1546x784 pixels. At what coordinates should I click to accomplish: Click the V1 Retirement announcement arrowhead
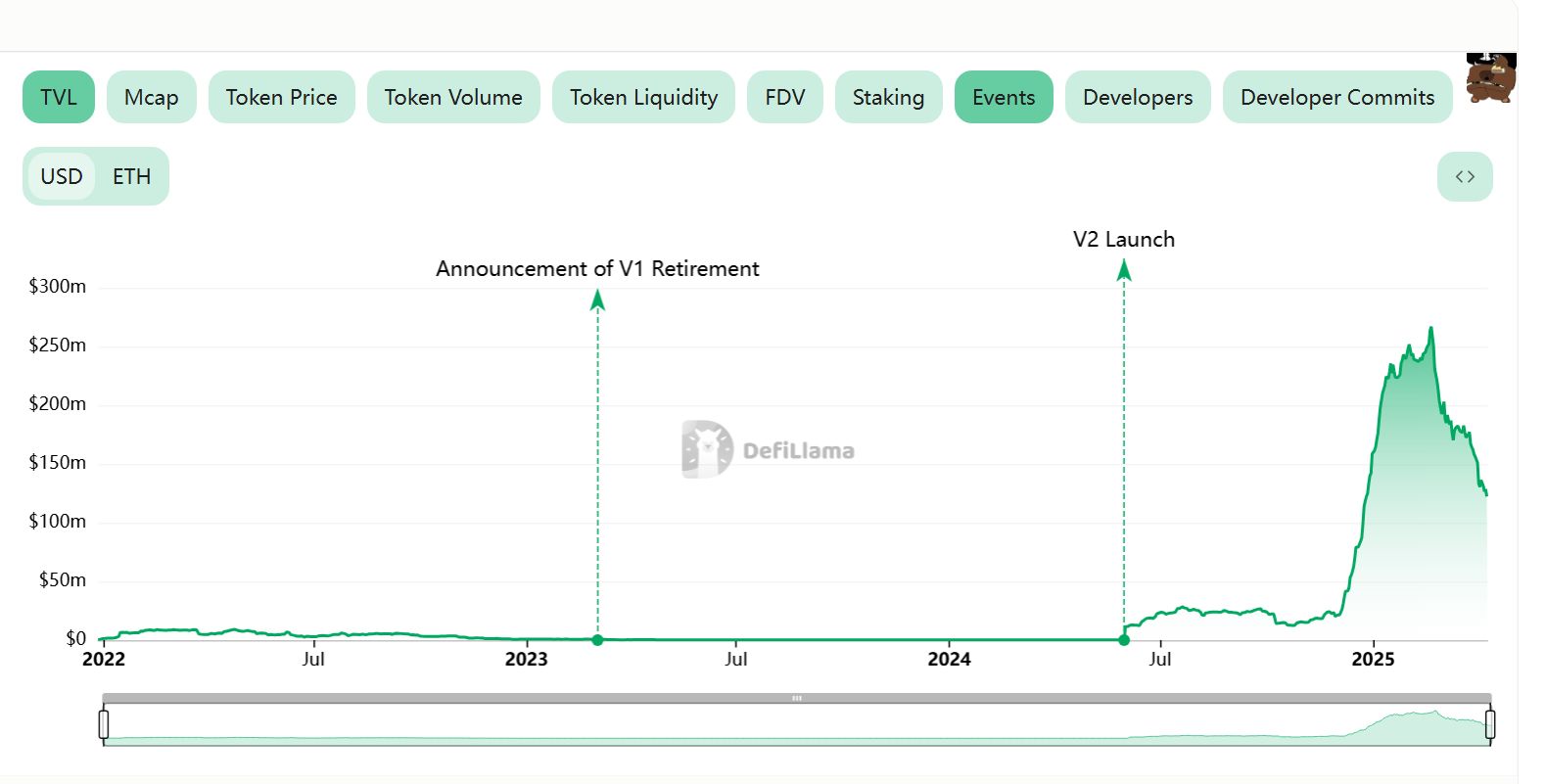(x=597, y=300)
